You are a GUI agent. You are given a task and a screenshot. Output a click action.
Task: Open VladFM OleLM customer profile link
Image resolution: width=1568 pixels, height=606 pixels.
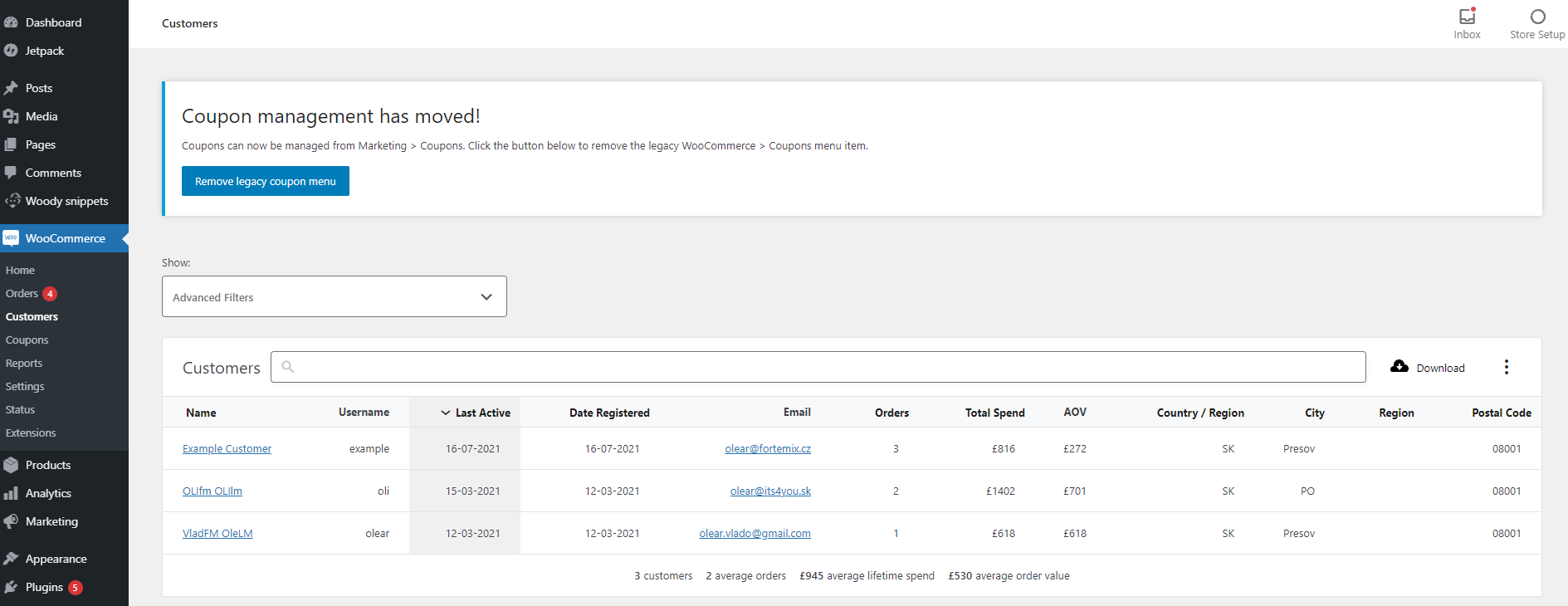pos(217,533)
